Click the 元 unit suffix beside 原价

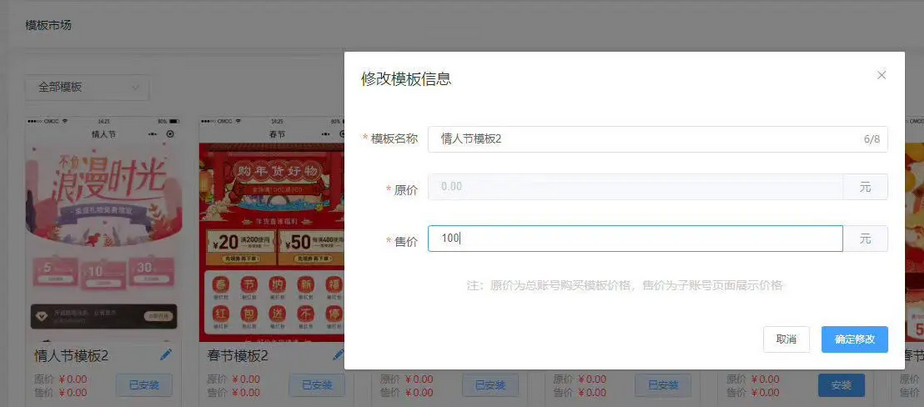point(865,187)
